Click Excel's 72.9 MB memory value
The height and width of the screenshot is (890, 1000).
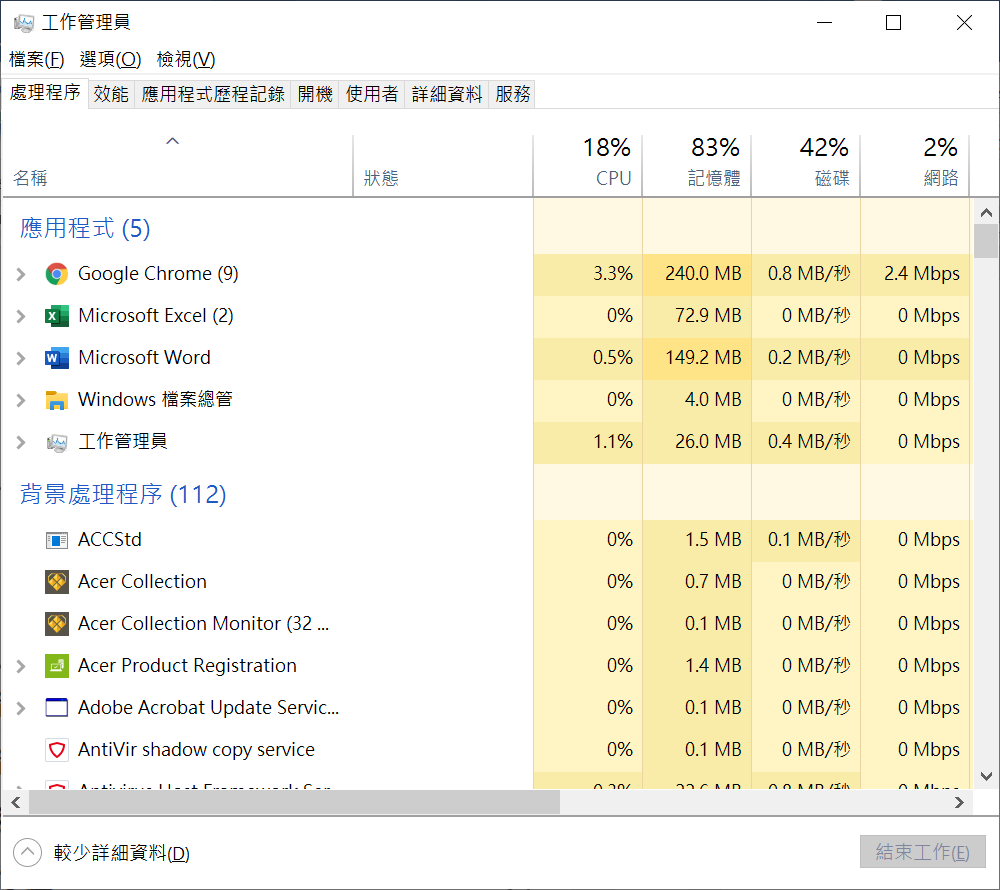tap(708, 316)
